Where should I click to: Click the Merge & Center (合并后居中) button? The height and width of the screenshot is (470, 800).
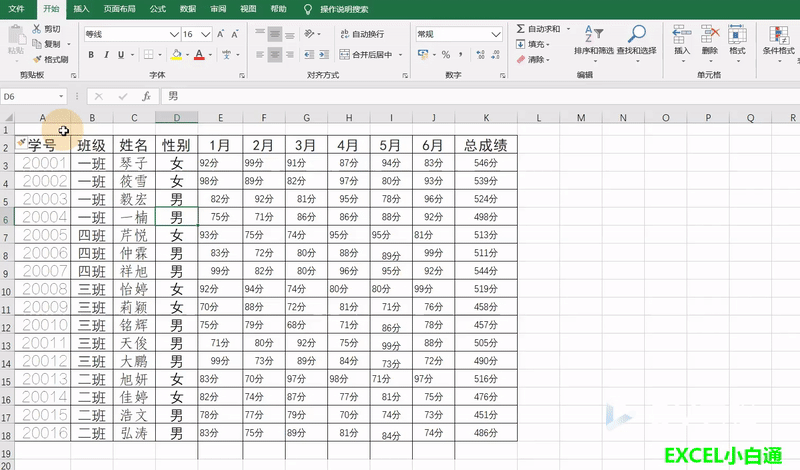point(366,55)
